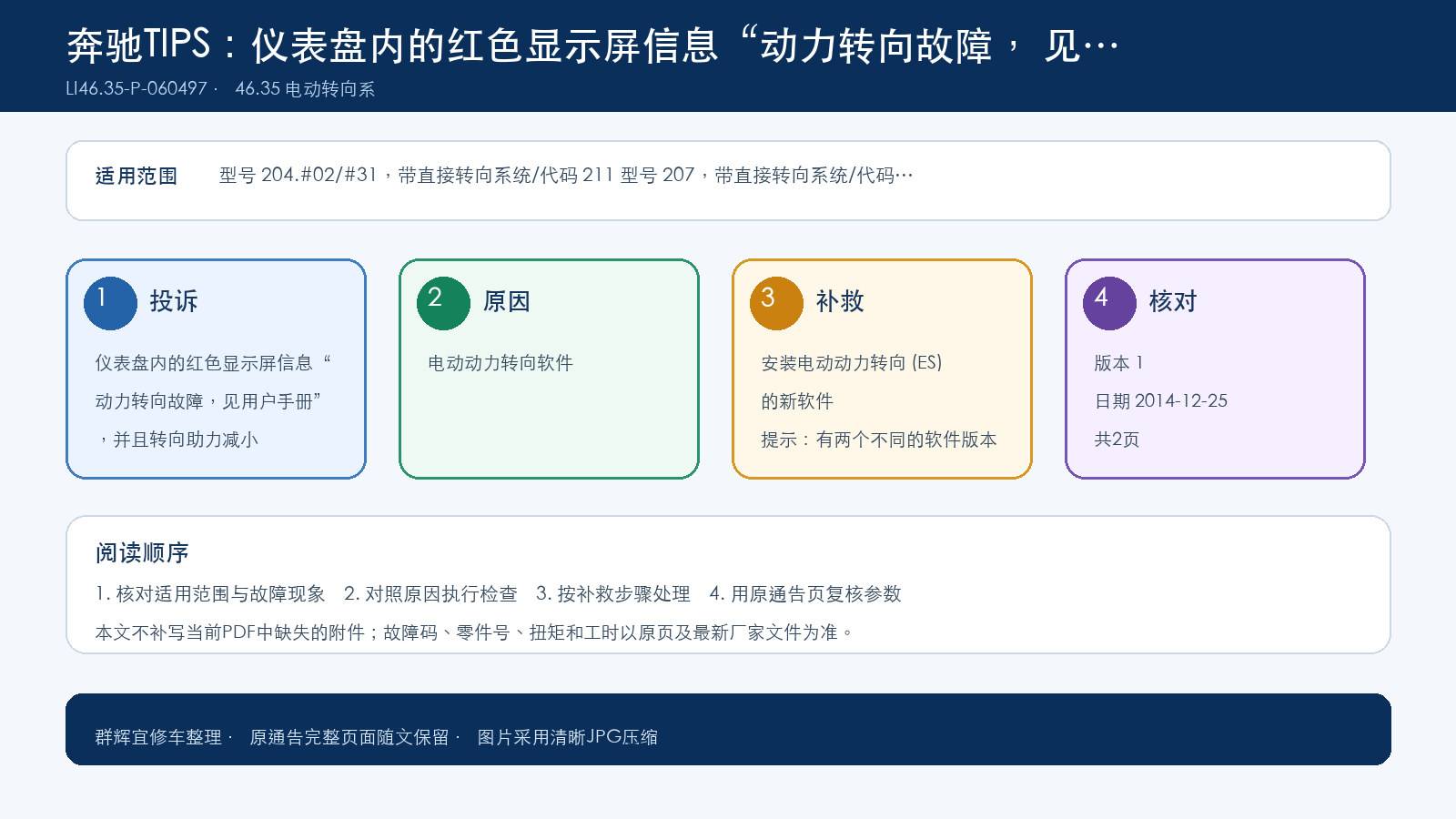The width and height of the screenshot is (1456, 819).
Task: Click 动力转向故障，见用户手册 line
Action: pos(208,401)
